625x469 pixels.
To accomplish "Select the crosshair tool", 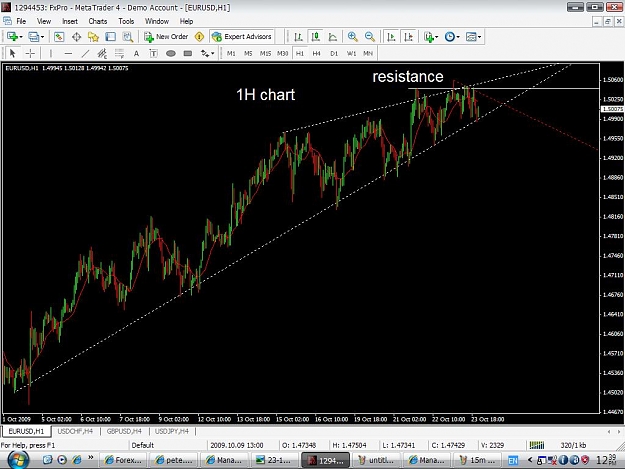I will click(x=30, y=53).
